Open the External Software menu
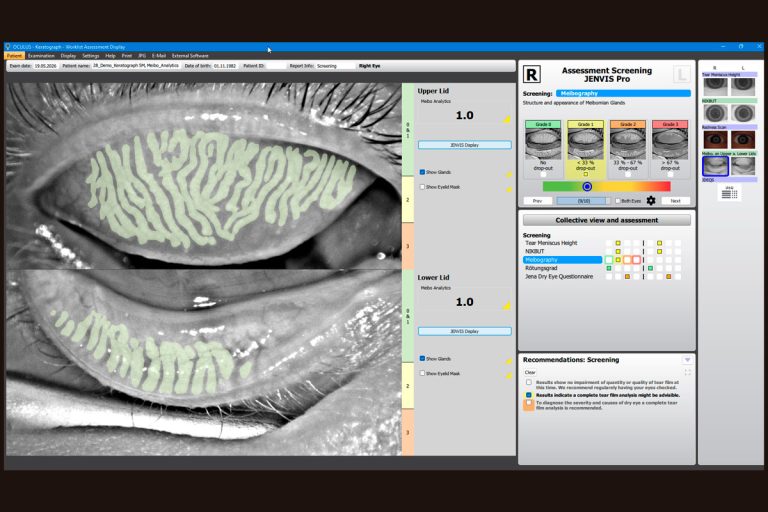Screen dimensions: 768x512 [190, 56]
